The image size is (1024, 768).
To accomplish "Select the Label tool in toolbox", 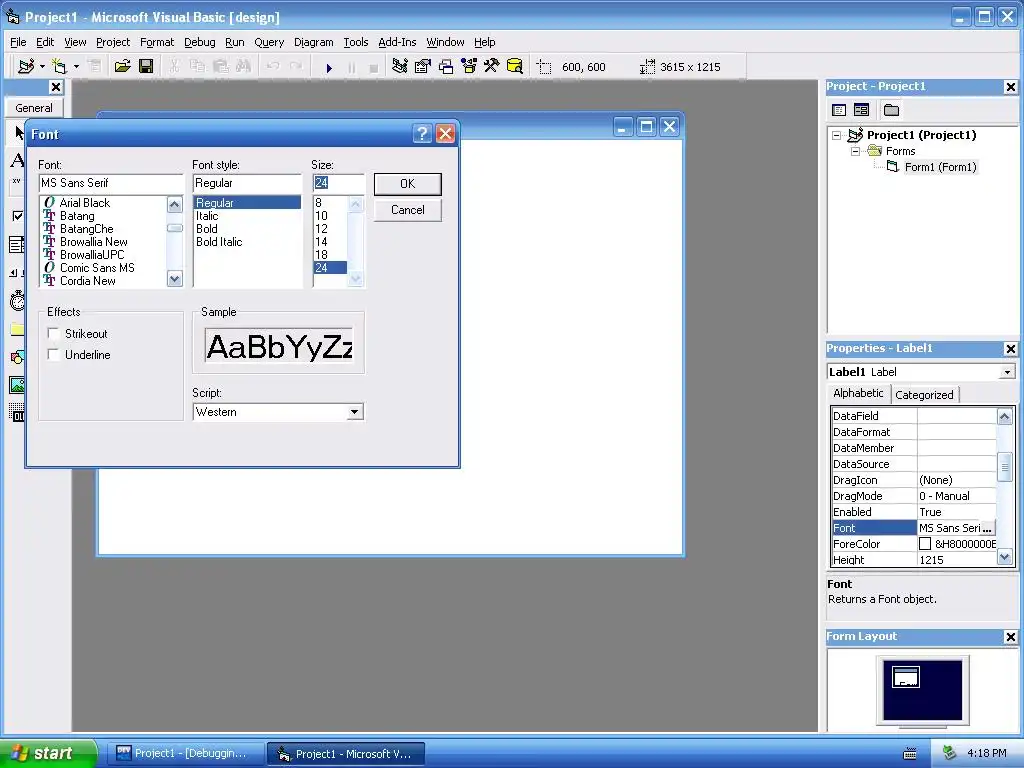I will tap(17, 160).
